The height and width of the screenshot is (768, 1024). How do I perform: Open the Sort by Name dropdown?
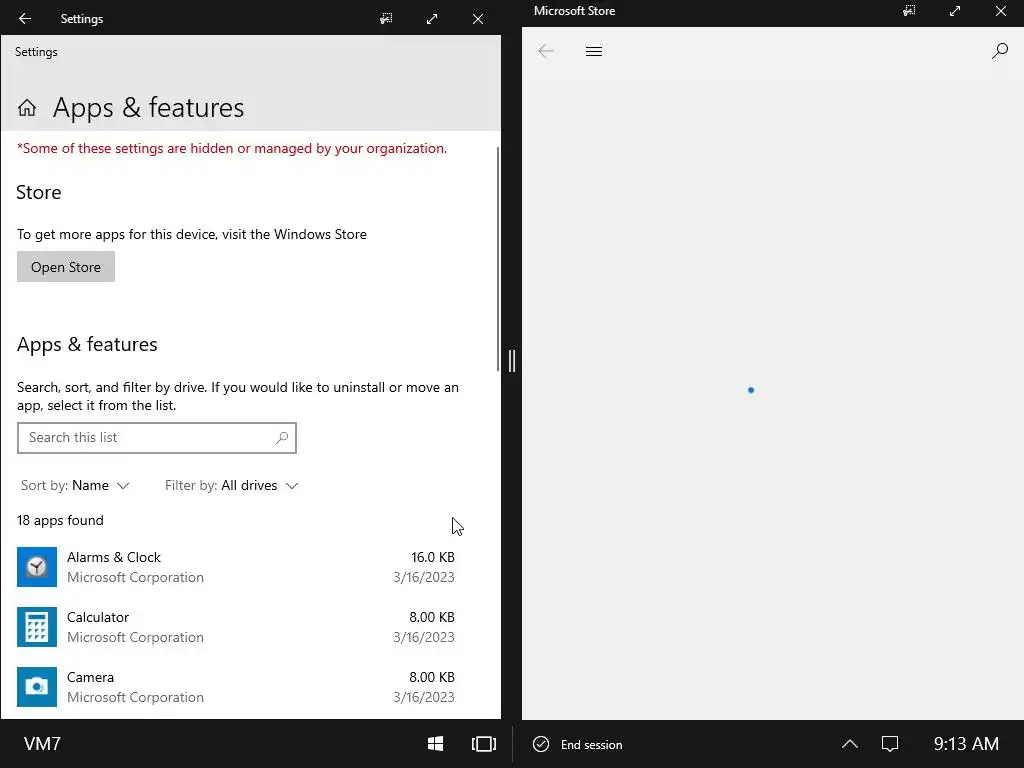tap(75, 485)
